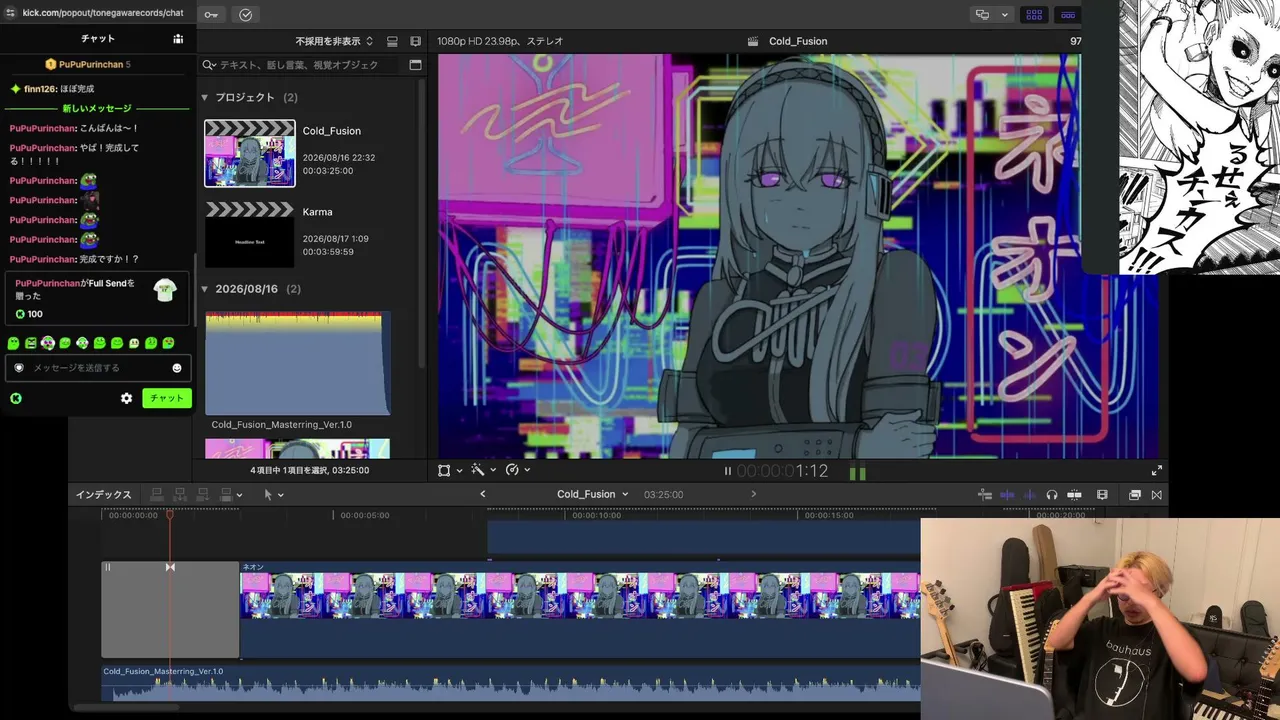1280x720 pixels.
Task: Show chat participants list icon
Action: [x=178, y=39]
